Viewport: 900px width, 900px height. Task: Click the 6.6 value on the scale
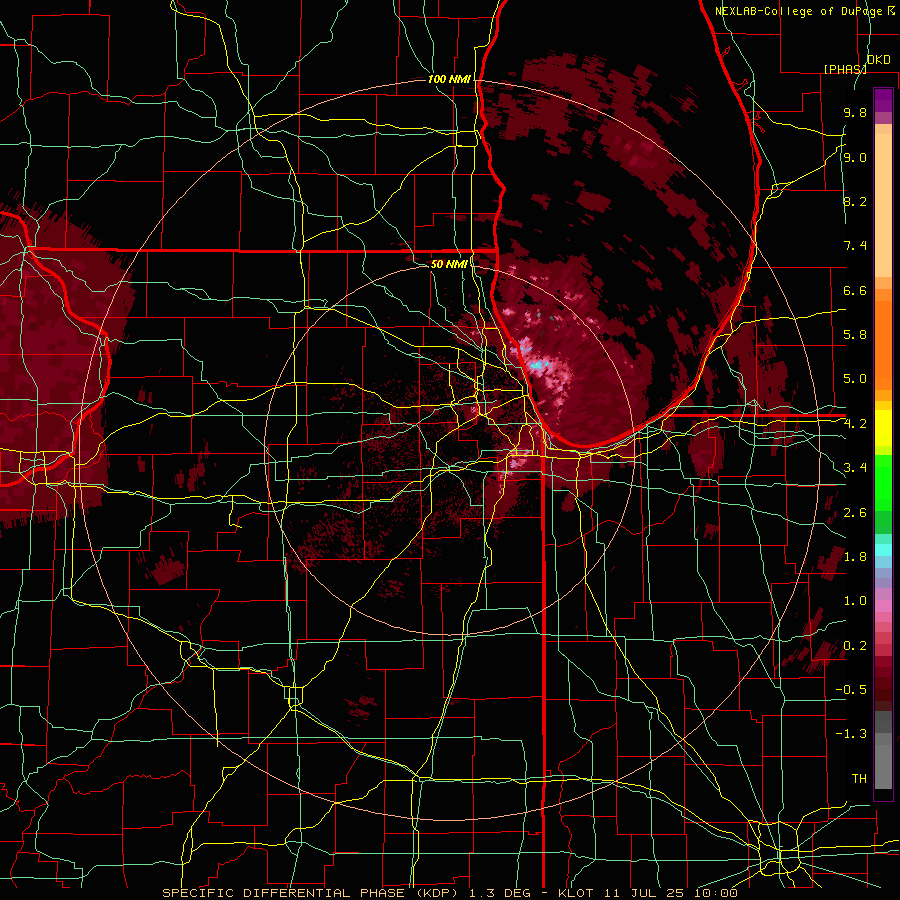pyautogui.click(x=855, y=290)
